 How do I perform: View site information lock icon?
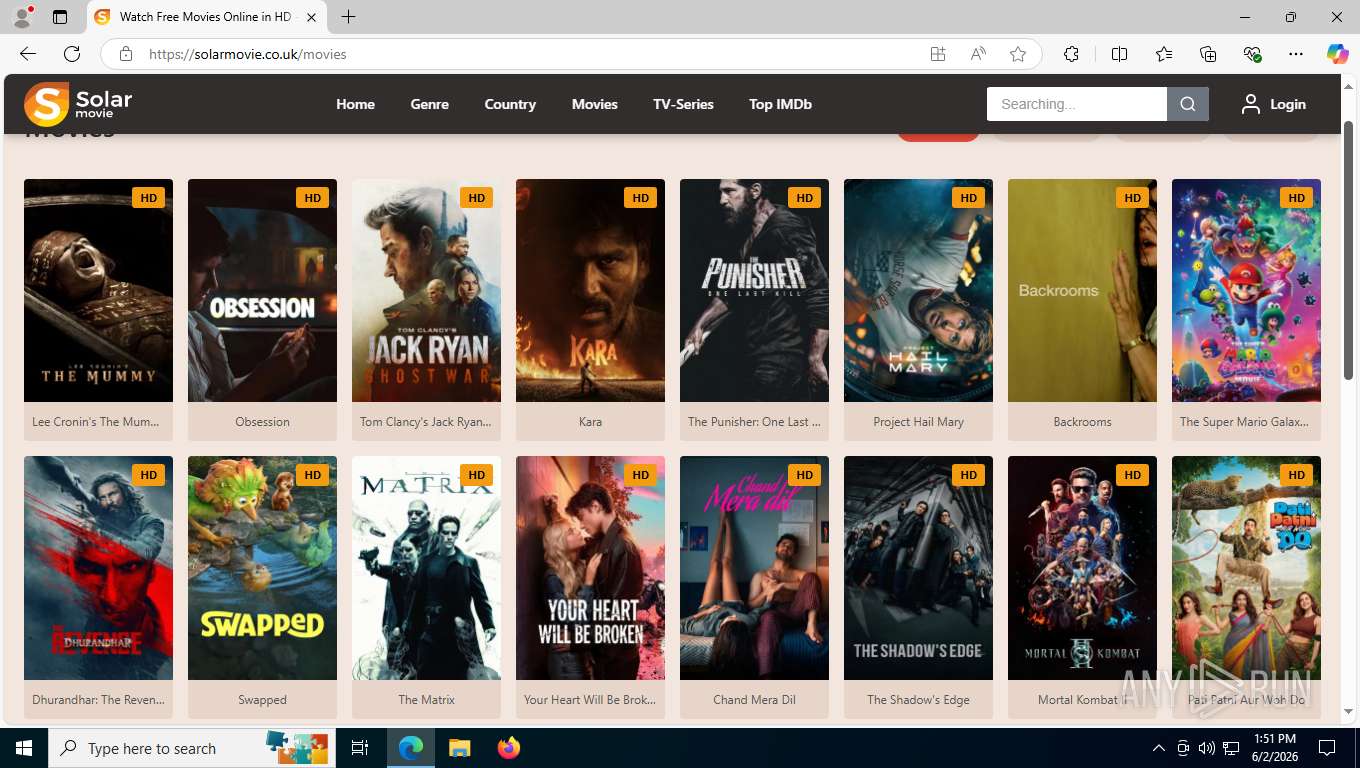[x=126, y=54]
